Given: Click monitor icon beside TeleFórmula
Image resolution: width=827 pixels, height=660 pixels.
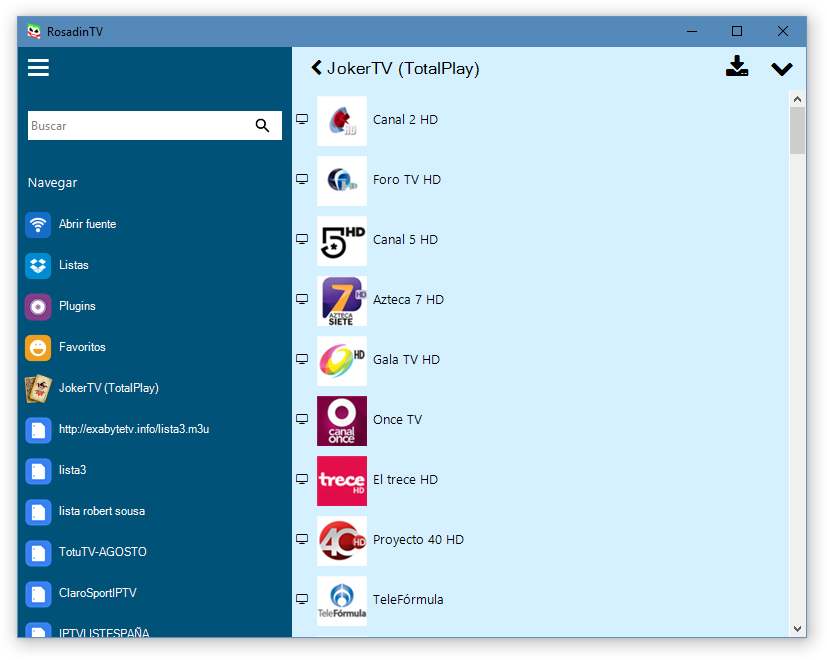Looking at the screenshot, I should tap(302, 599).
